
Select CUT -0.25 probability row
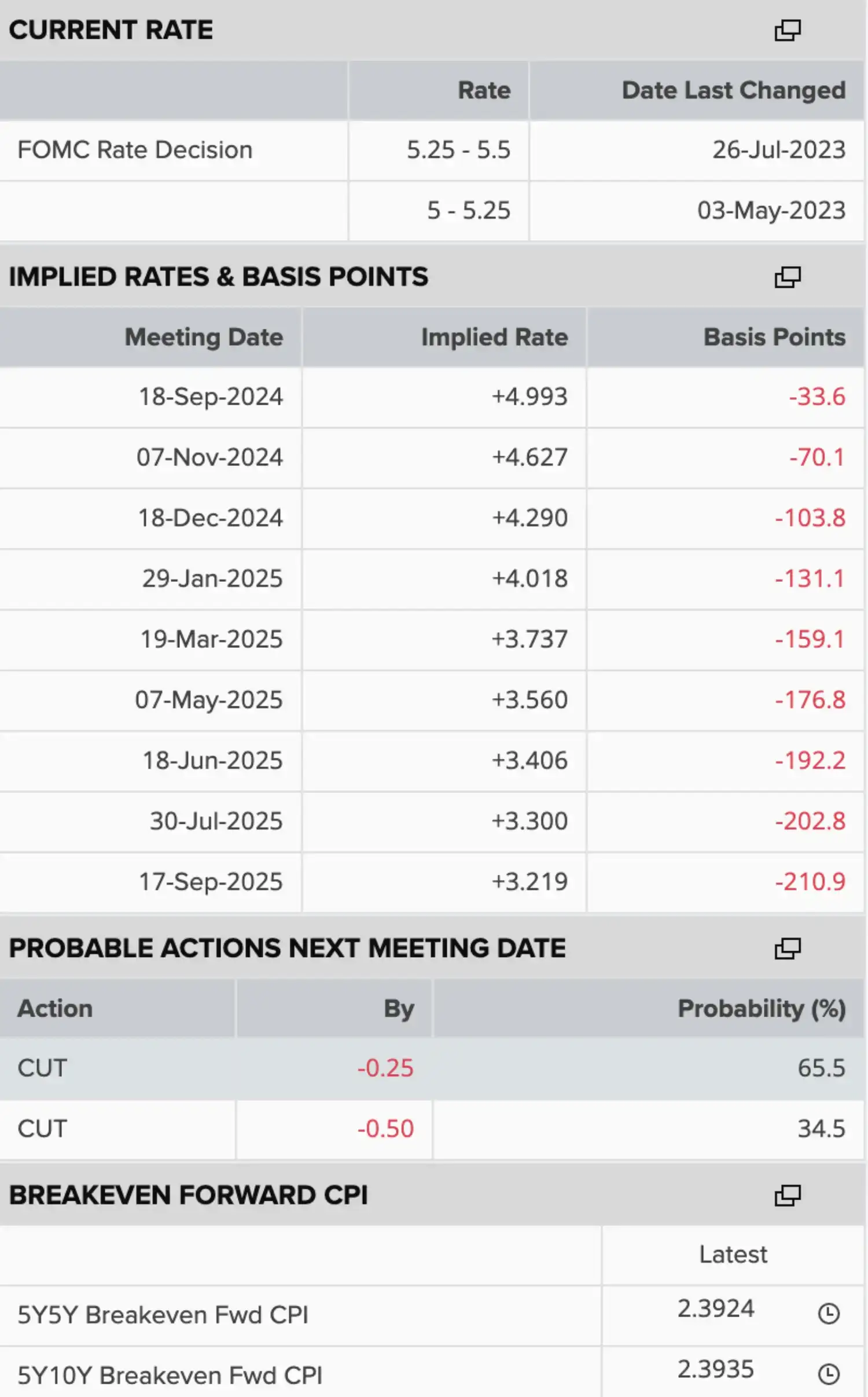click(432, 1068)
